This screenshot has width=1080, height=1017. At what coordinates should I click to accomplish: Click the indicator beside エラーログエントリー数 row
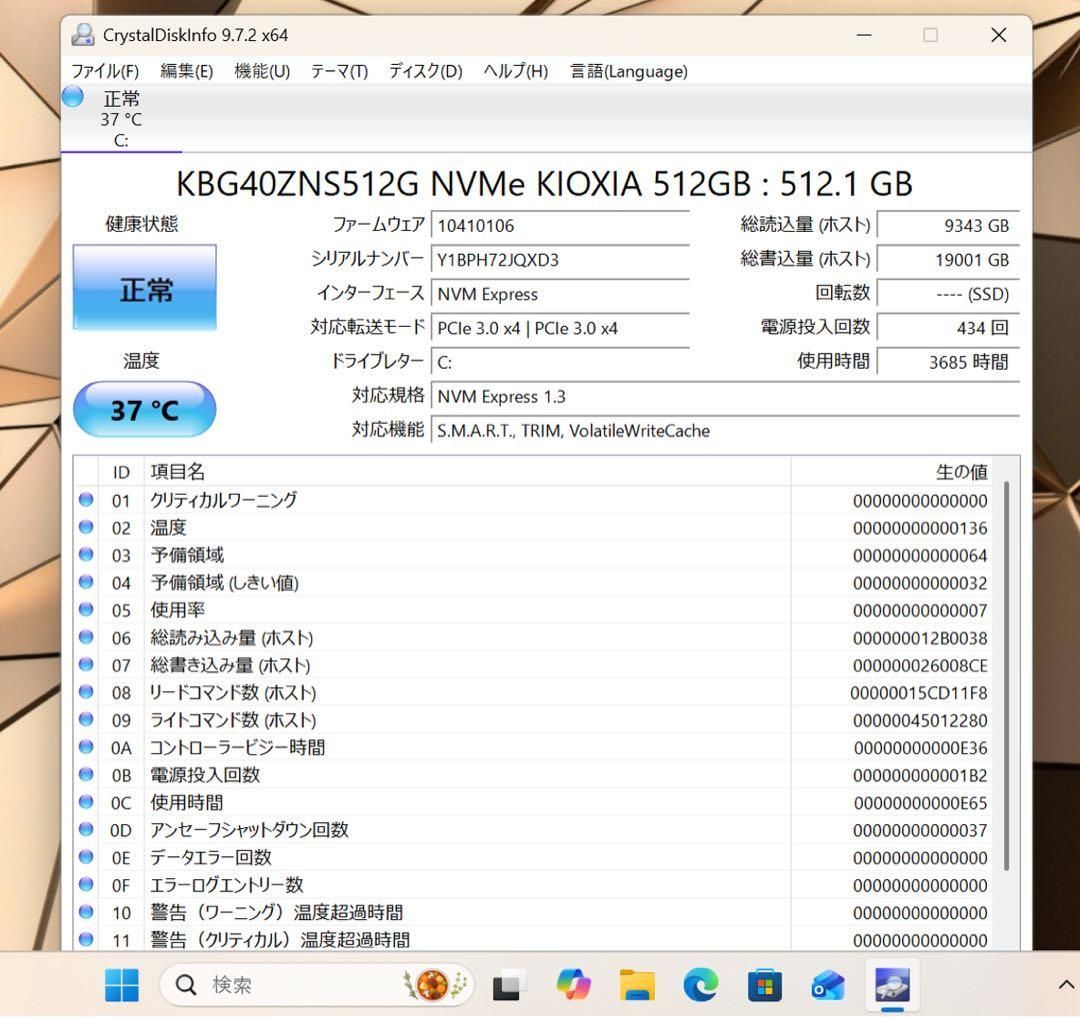click(86, 884)
